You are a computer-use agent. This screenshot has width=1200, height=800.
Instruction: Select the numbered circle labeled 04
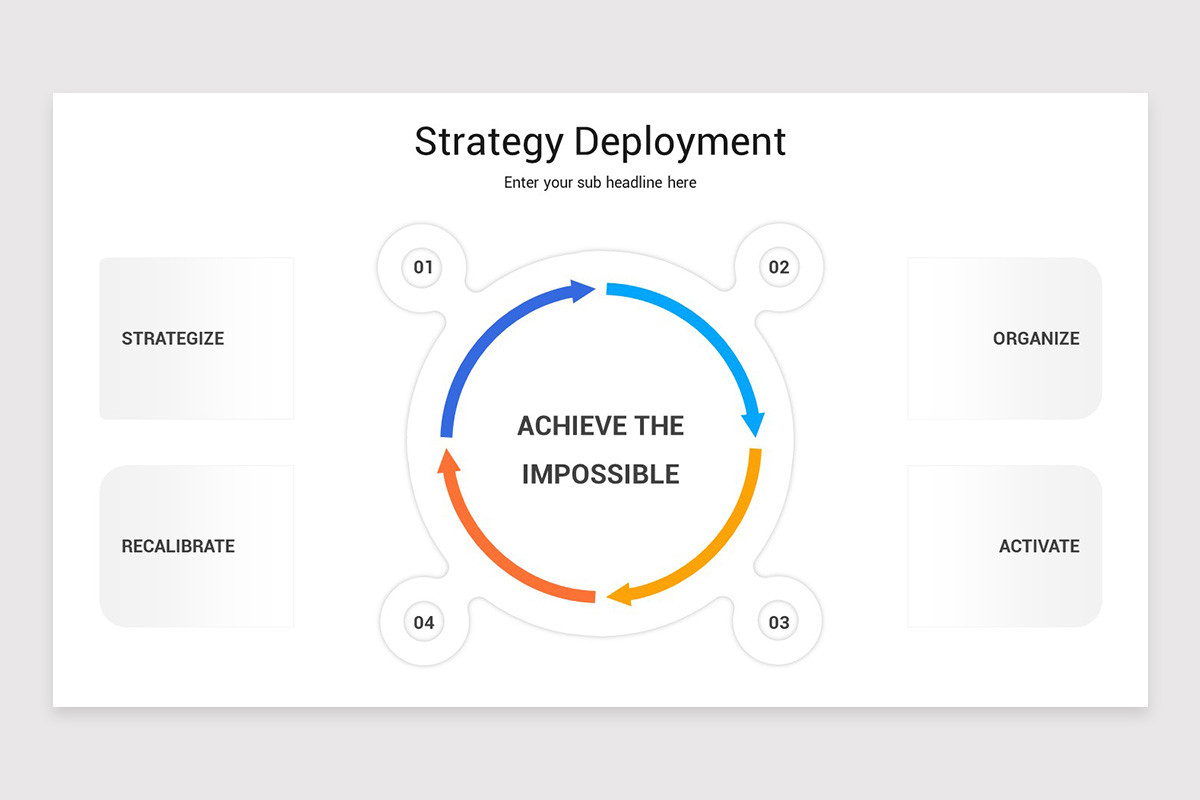click(x=422, y=622)
